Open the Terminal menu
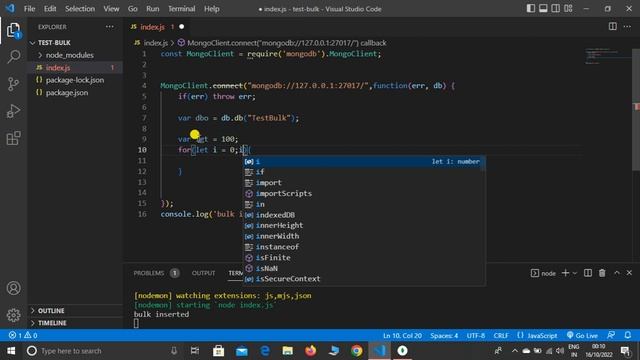The width and height of the screenshot is (640, 360). [x=182, y=9]
